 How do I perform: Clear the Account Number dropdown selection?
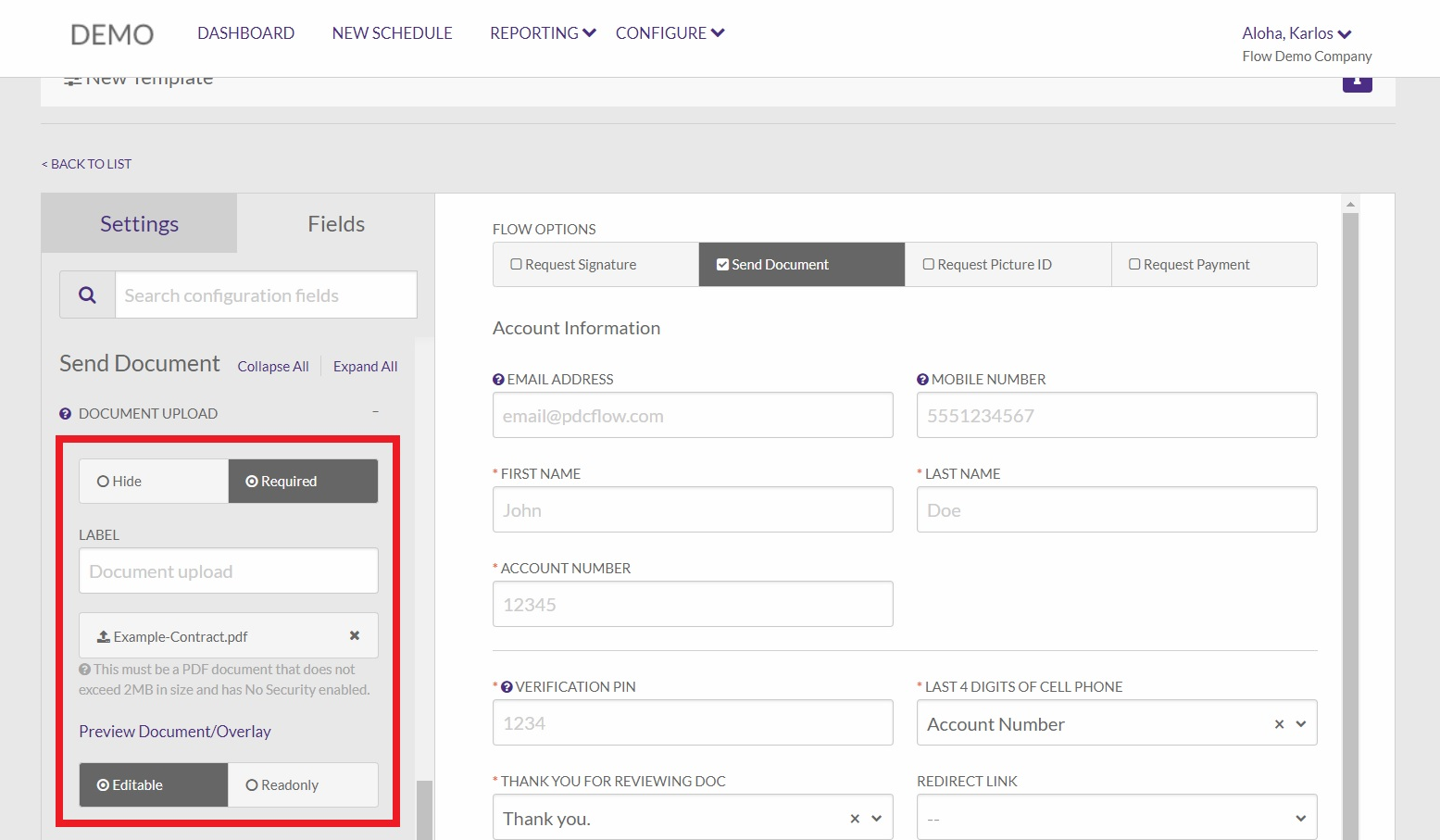[x=1279, y=724]
